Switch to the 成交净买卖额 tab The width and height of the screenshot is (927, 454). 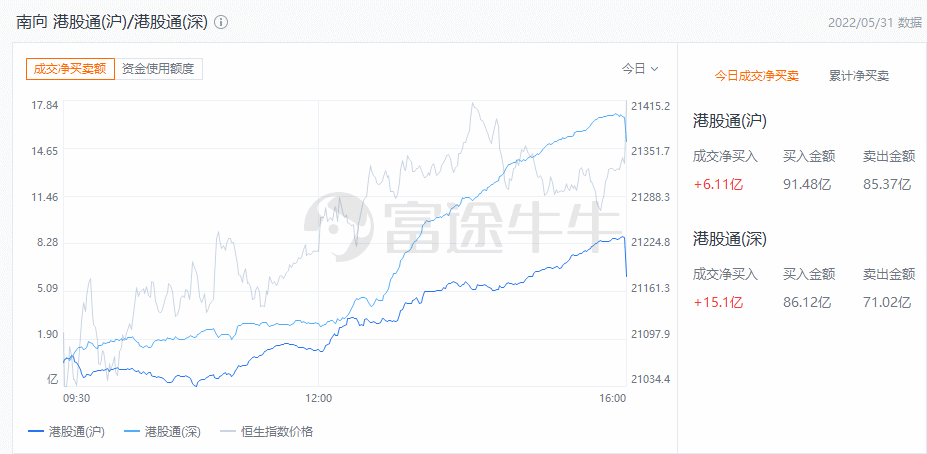[x=70, y=69]
